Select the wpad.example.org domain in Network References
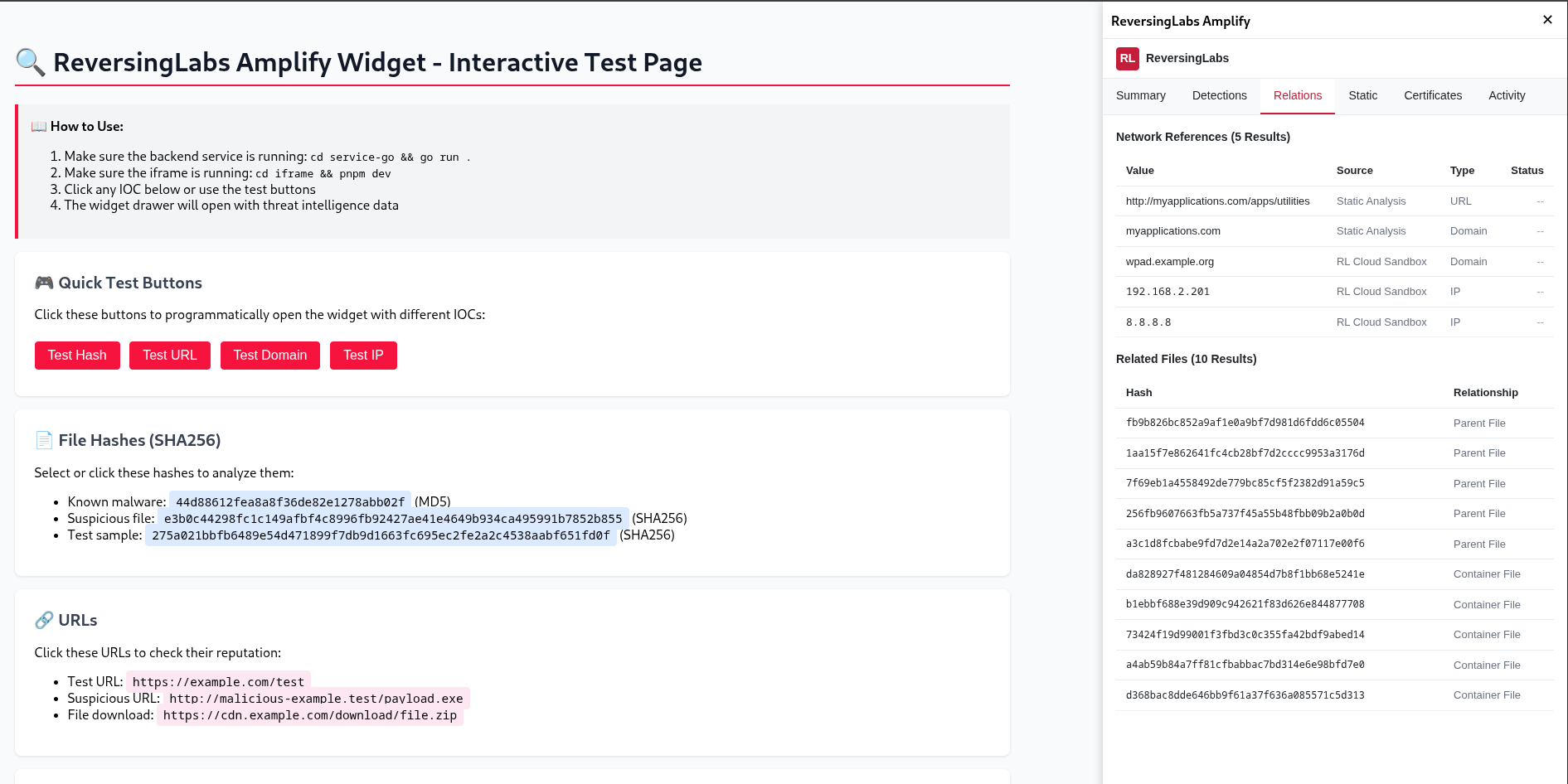The width and height of the screenshot is (1568, 784). (1169, 261)
